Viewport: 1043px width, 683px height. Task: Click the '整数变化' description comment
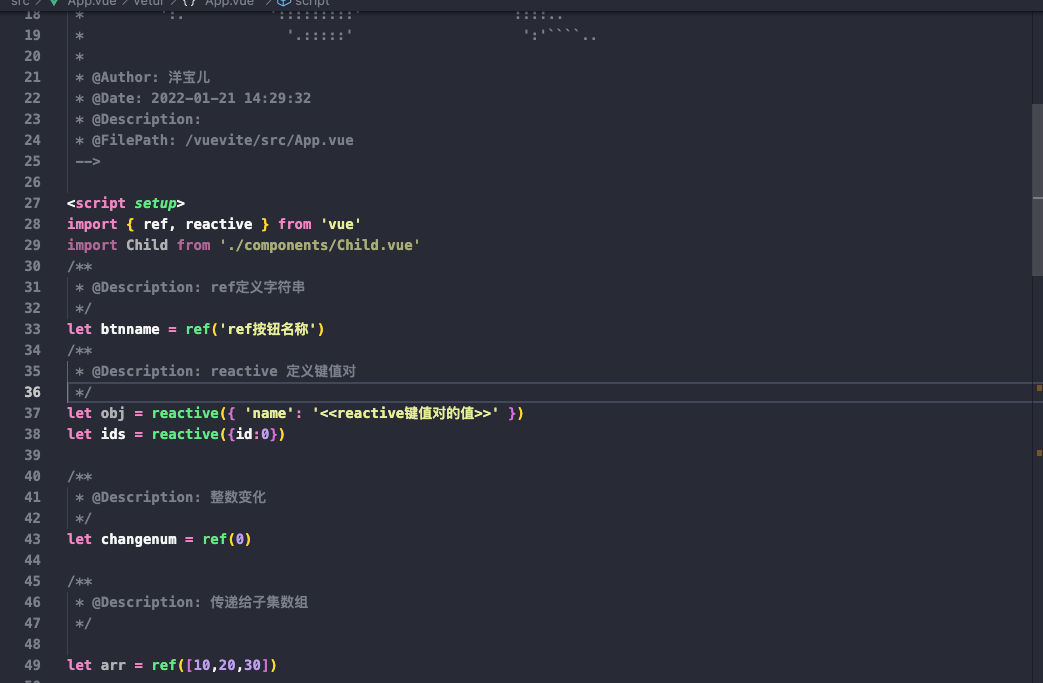pos(238,497)
